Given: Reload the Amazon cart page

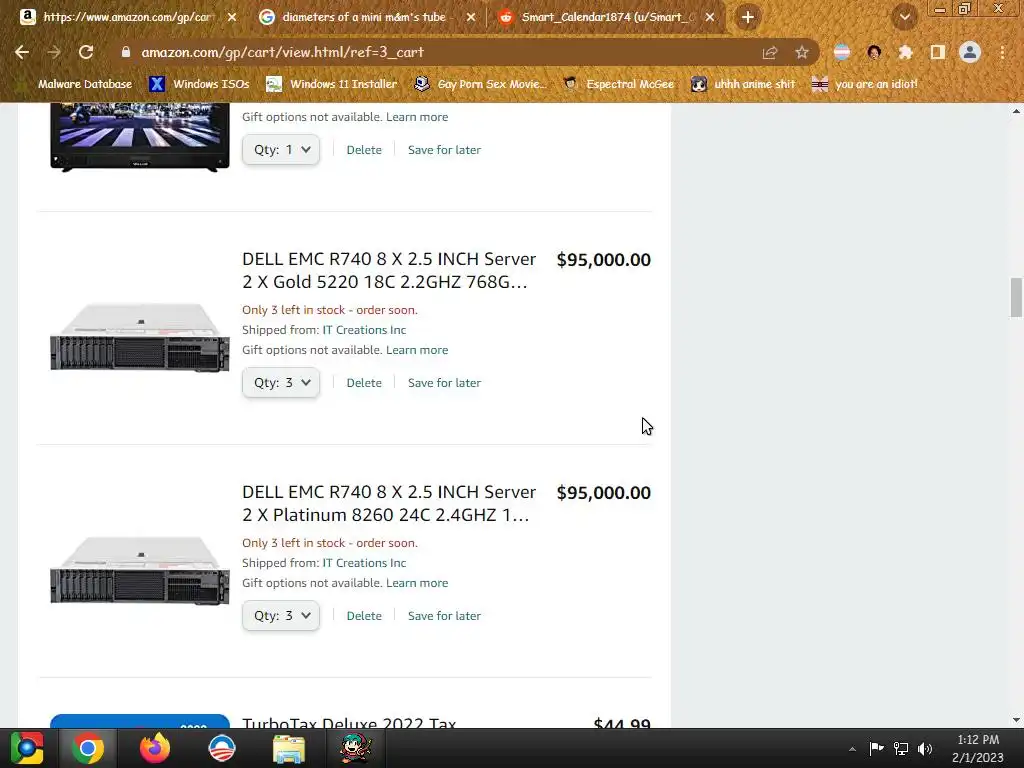Looking at the screenshot, I should coord(86,52).
